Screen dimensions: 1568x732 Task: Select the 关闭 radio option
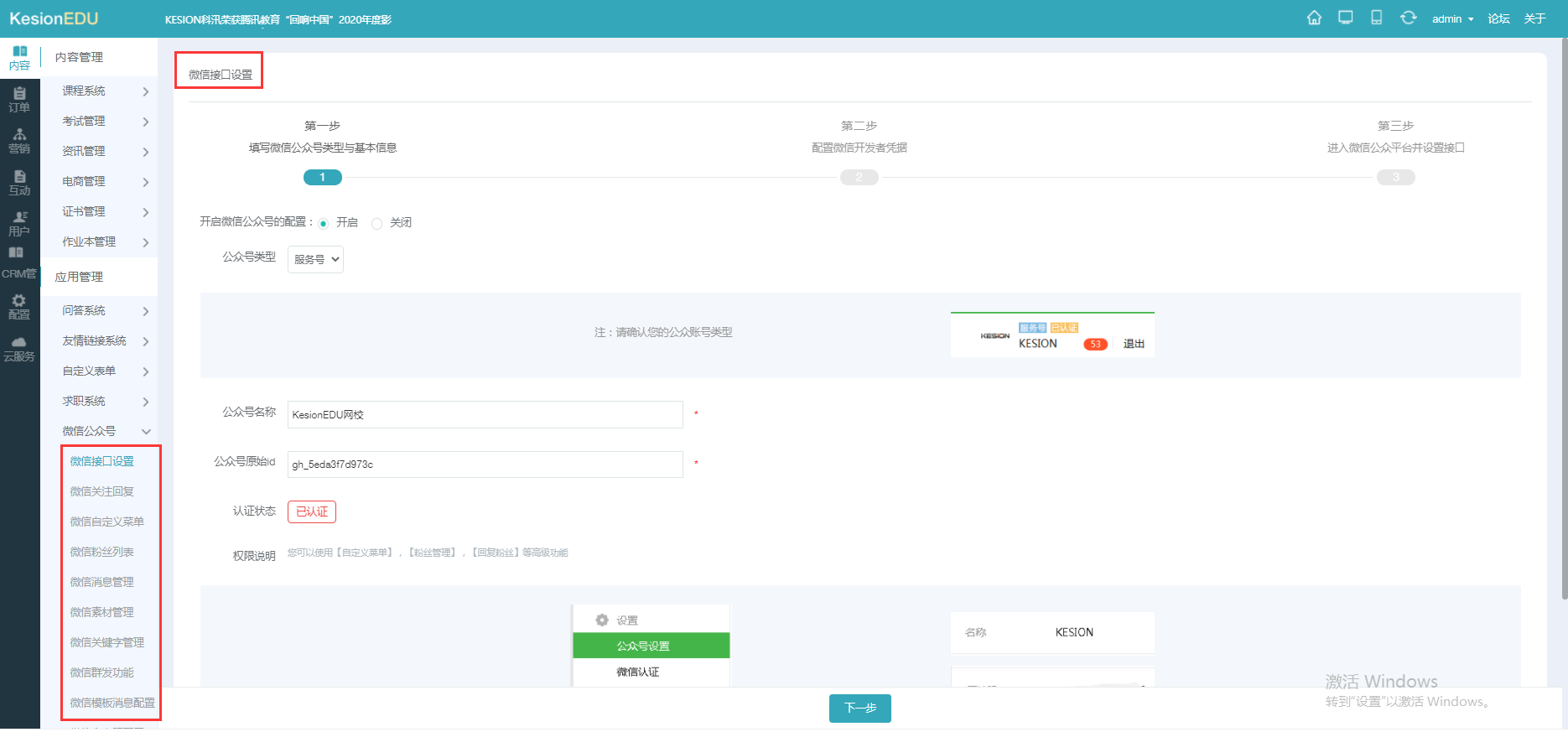[376, 223]
